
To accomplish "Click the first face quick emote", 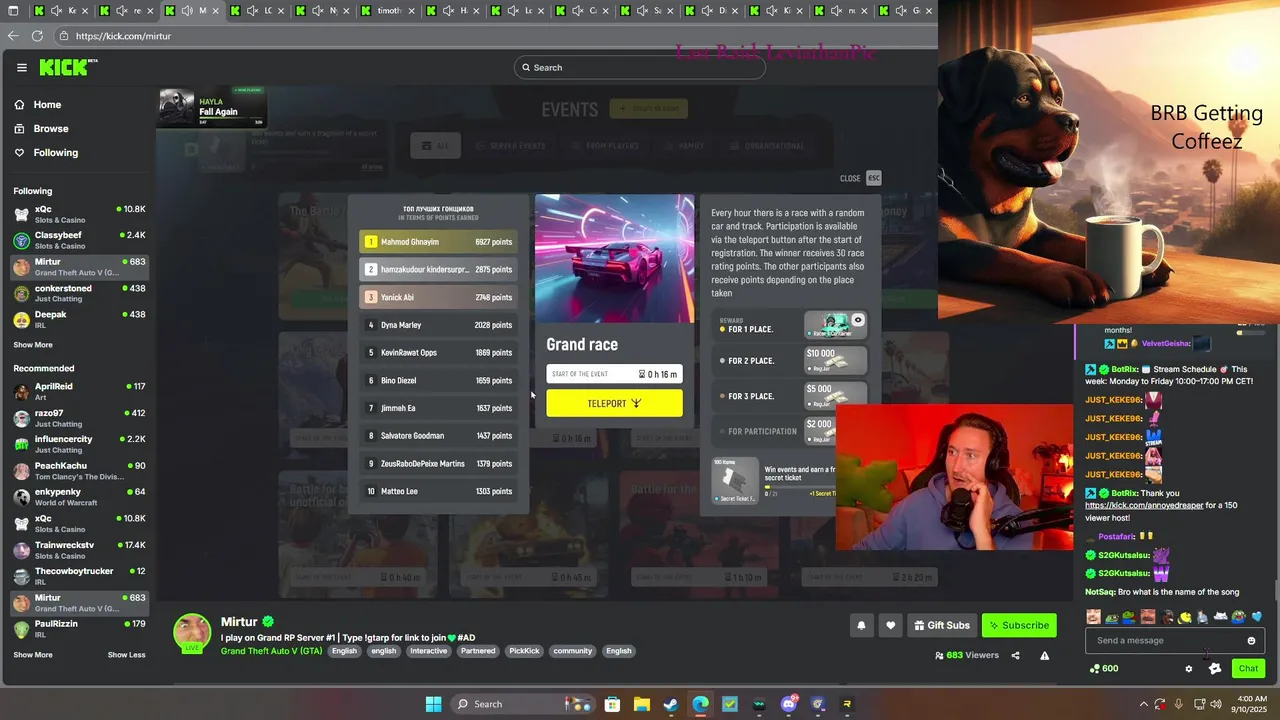I will [1093, 617].
